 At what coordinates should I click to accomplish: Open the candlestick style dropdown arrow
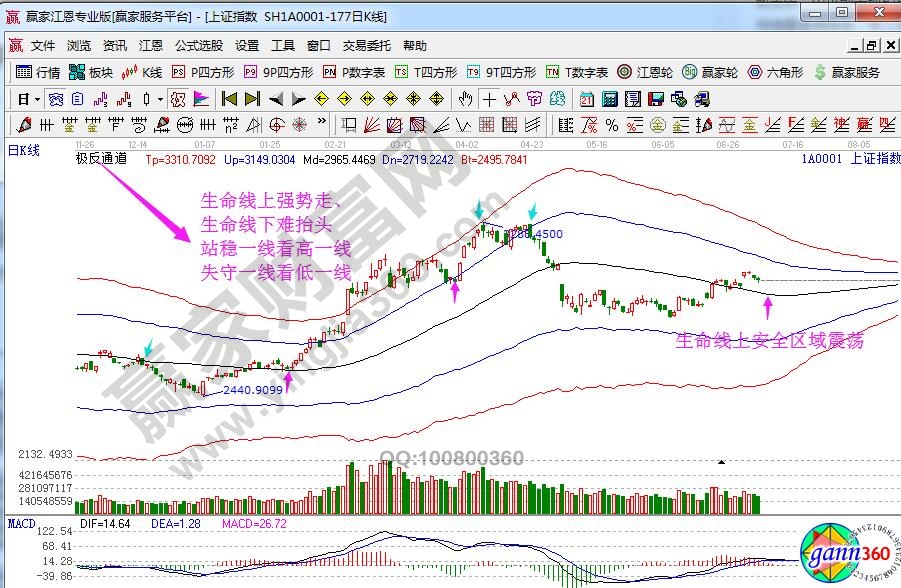(x=161, y=99)
